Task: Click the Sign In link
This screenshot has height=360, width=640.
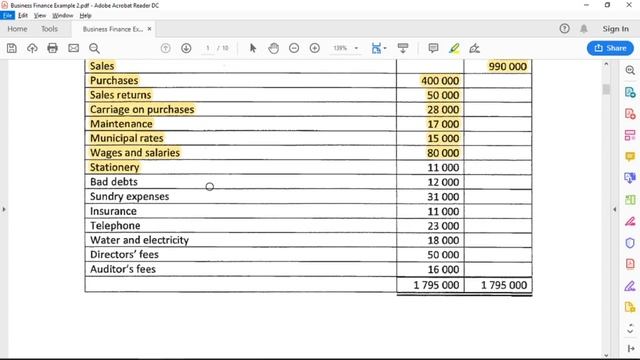Action: click(x=616, y=29)
